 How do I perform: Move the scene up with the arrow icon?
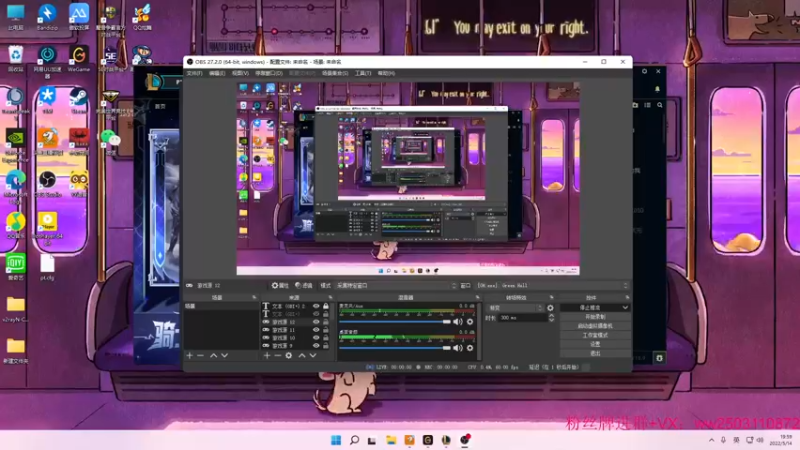(x=213, y=356)
